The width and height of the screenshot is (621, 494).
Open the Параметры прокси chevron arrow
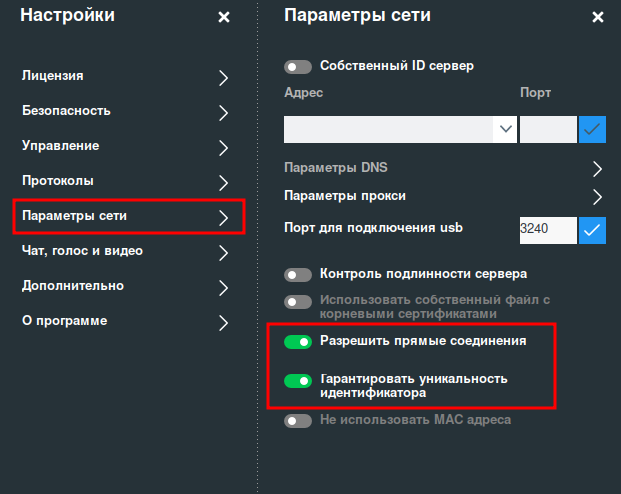click(x=597, y=196)
